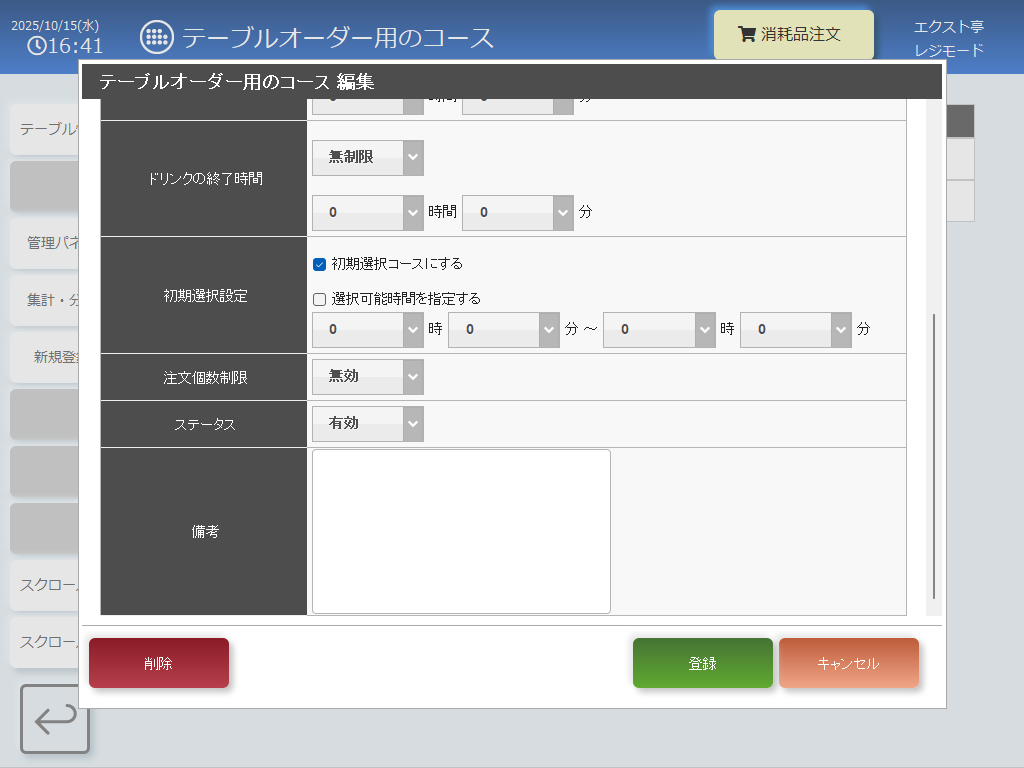Click the キャンセル button
The image size is (1024, 768).
848,663
